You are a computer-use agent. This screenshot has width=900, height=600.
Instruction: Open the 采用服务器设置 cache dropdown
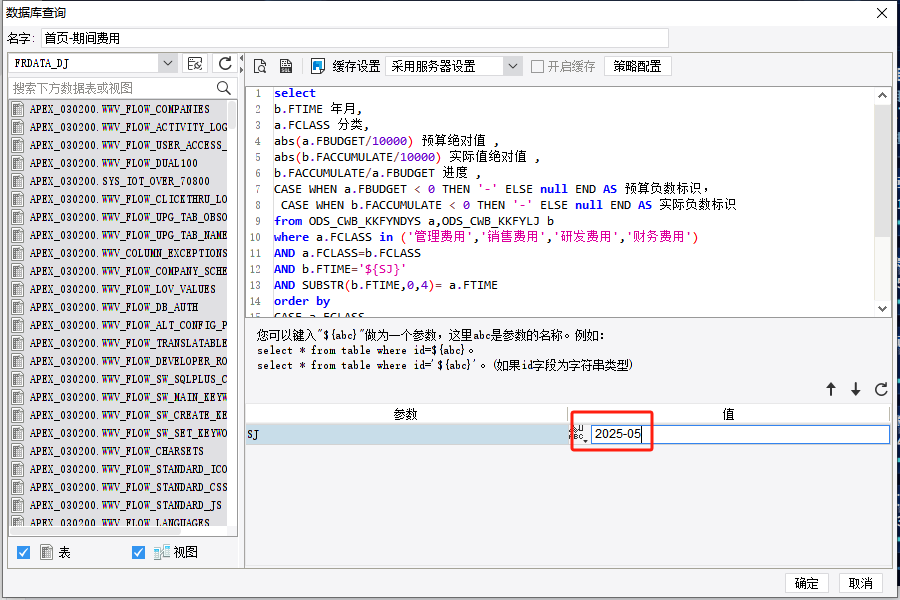tap(513, 67)
